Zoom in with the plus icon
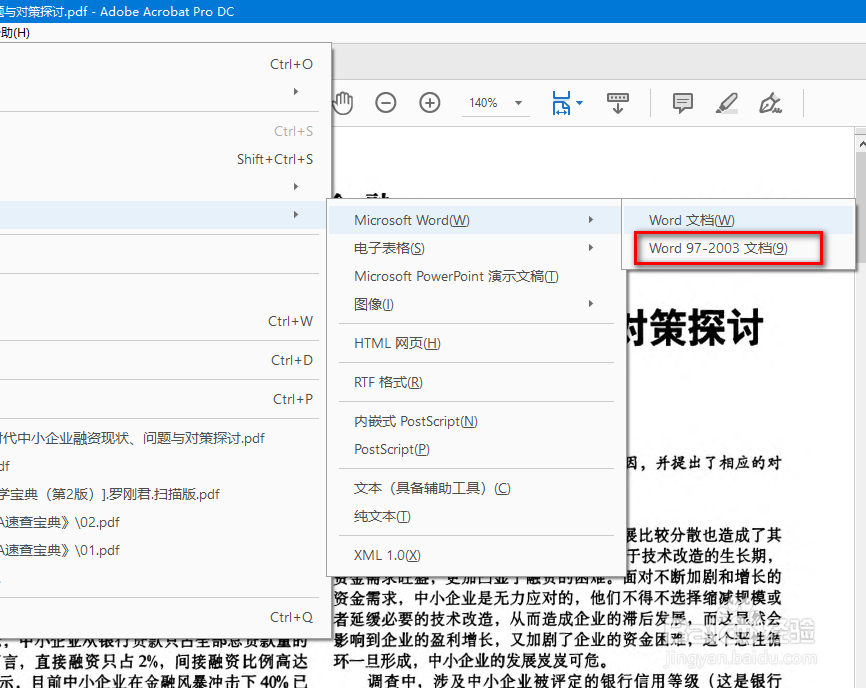866x688 pixels. [430, 103]
